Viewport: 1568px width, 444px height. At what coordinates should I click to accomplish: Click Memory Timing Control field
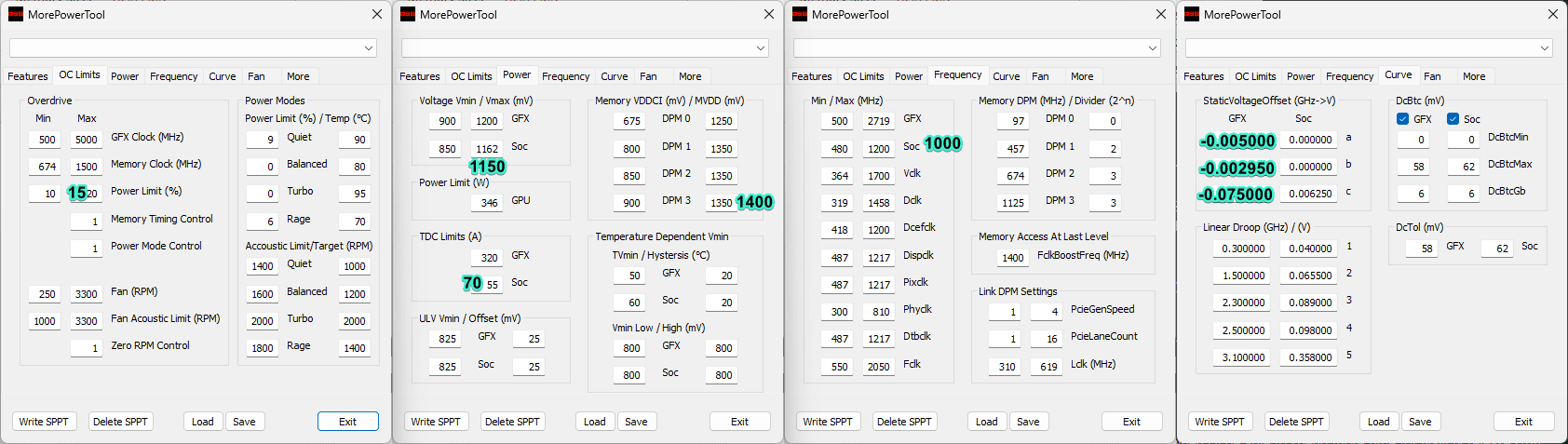[x=86, y=222]
